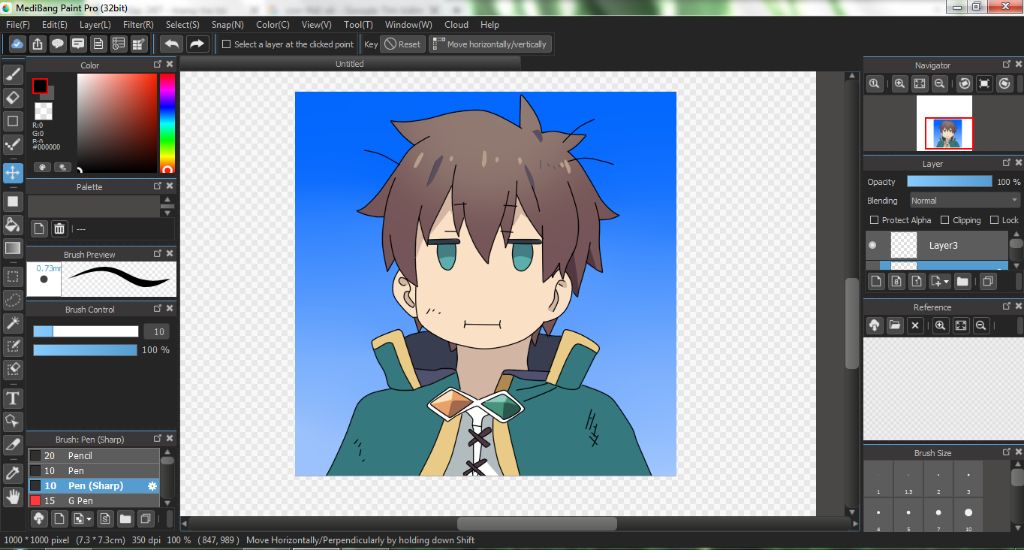This screenshot has height=550, width=1024.
Task: Select the Eyedropper tool
Action: [x=12, y=473]
